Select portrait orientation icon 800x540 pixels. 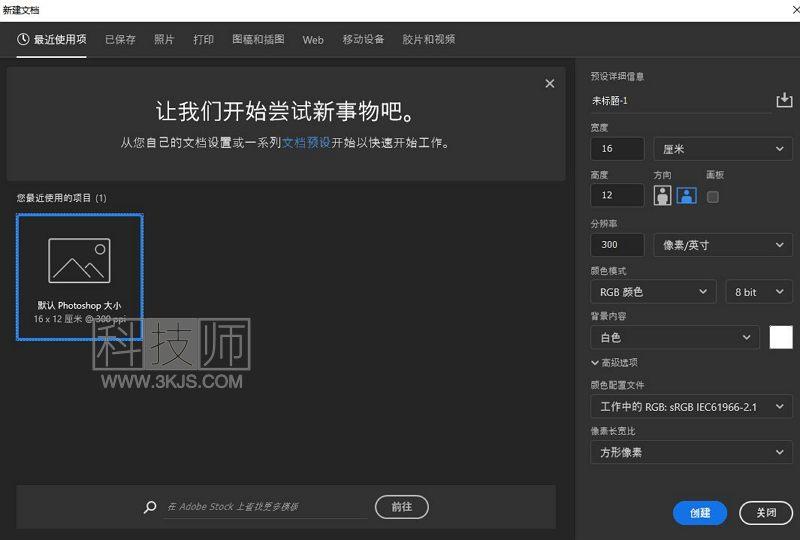662,195
